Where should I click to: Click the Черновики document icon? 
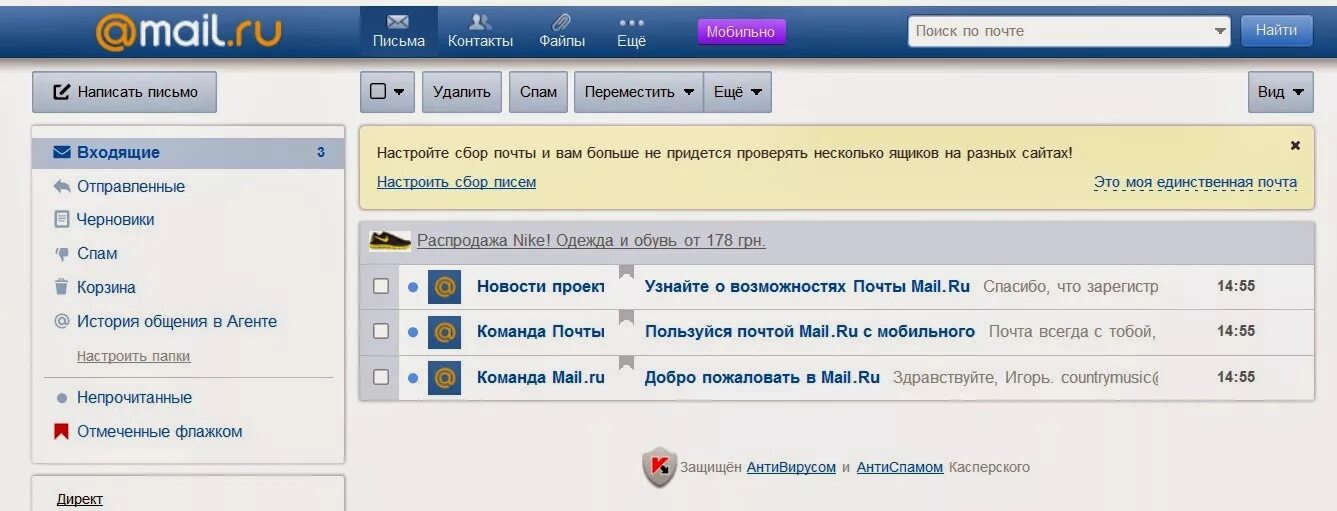[62, 220]
